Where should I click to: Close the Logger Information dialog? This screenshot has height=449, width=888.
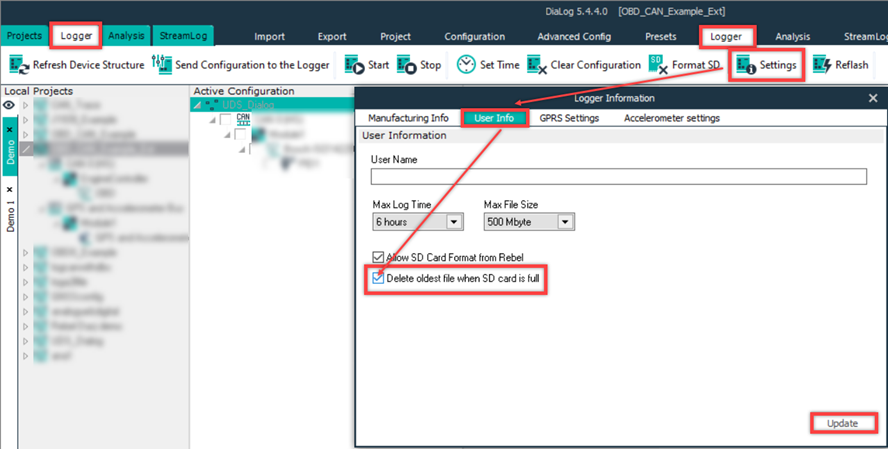click(873, 98)
